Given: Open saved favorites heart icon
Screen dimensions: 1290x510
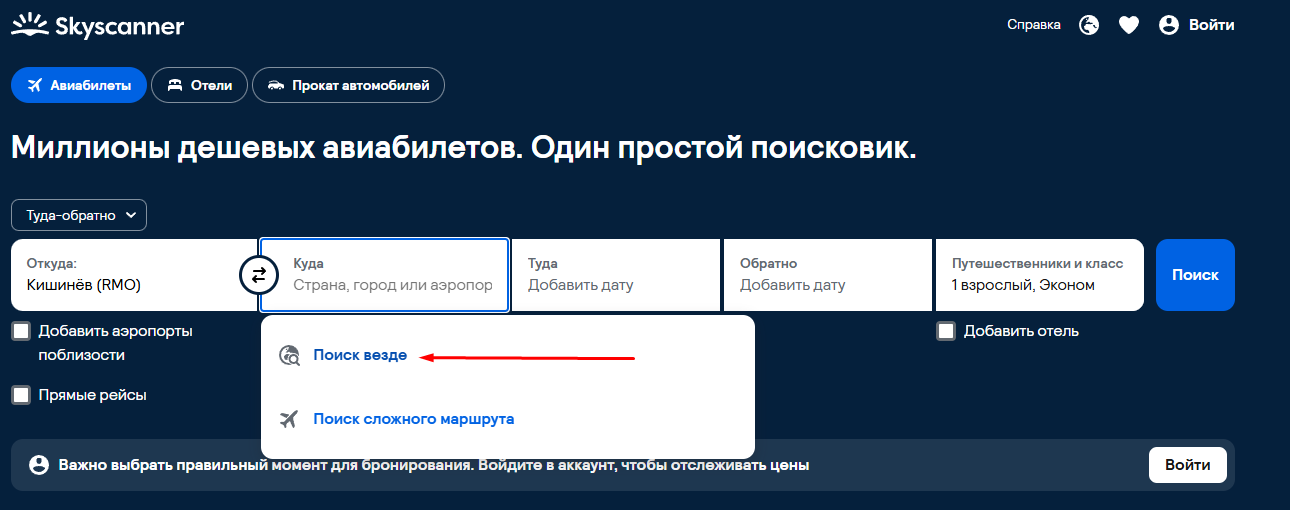Looking at the screenshot, I should coord(1129,26).
